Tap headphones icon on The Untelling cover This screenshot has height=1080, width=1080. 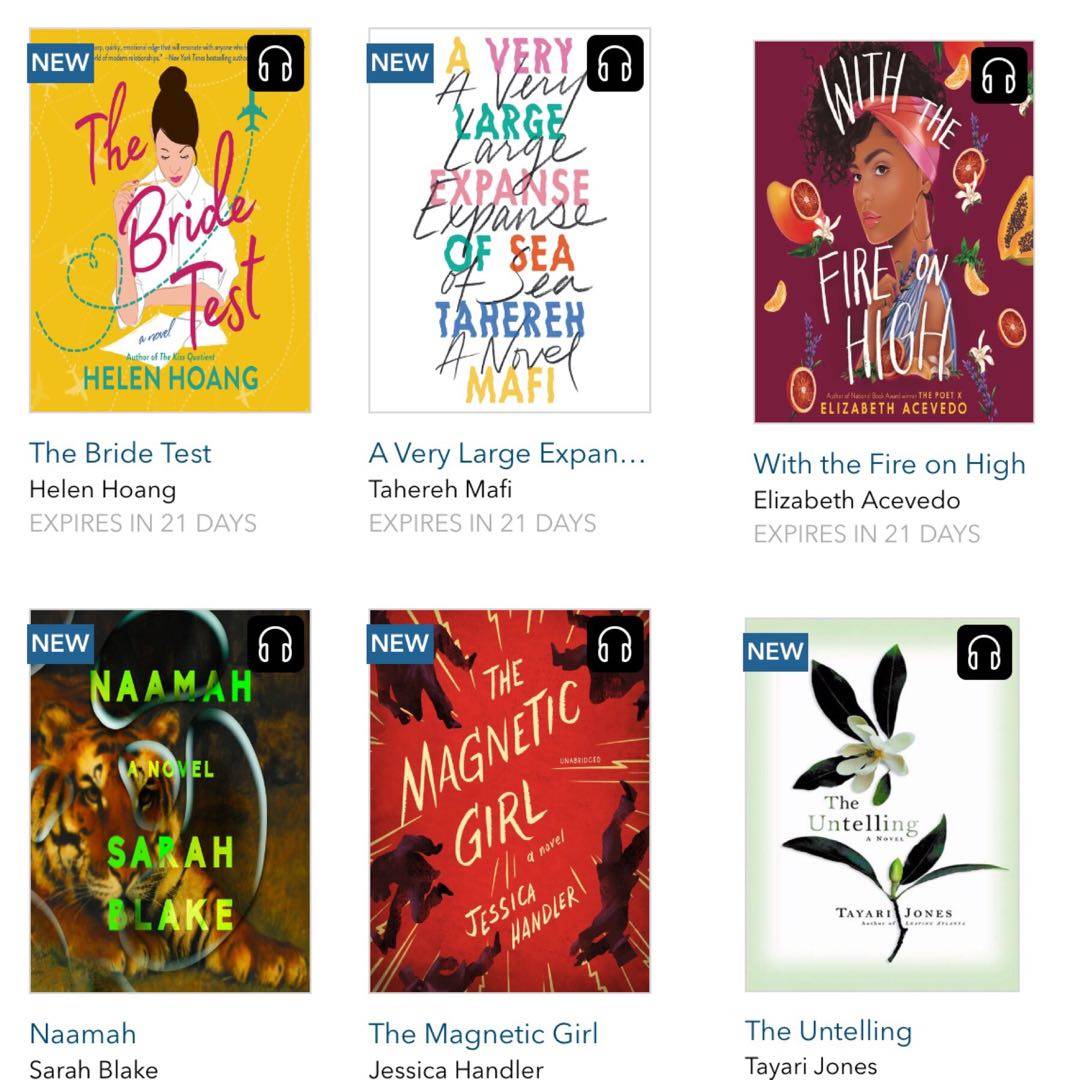984,652
